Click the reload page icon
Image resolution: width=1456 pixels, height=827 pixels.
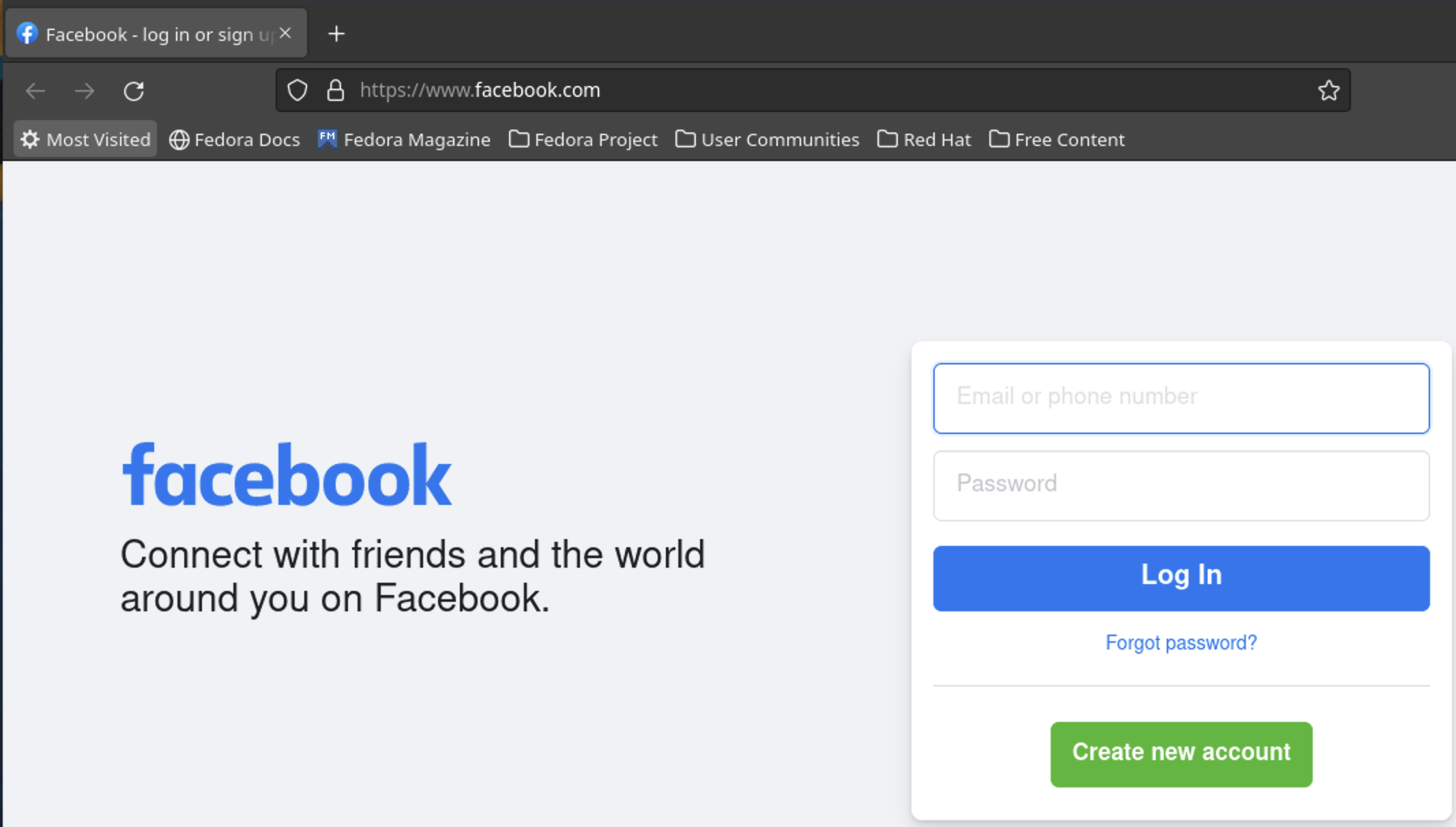[134, 91]
